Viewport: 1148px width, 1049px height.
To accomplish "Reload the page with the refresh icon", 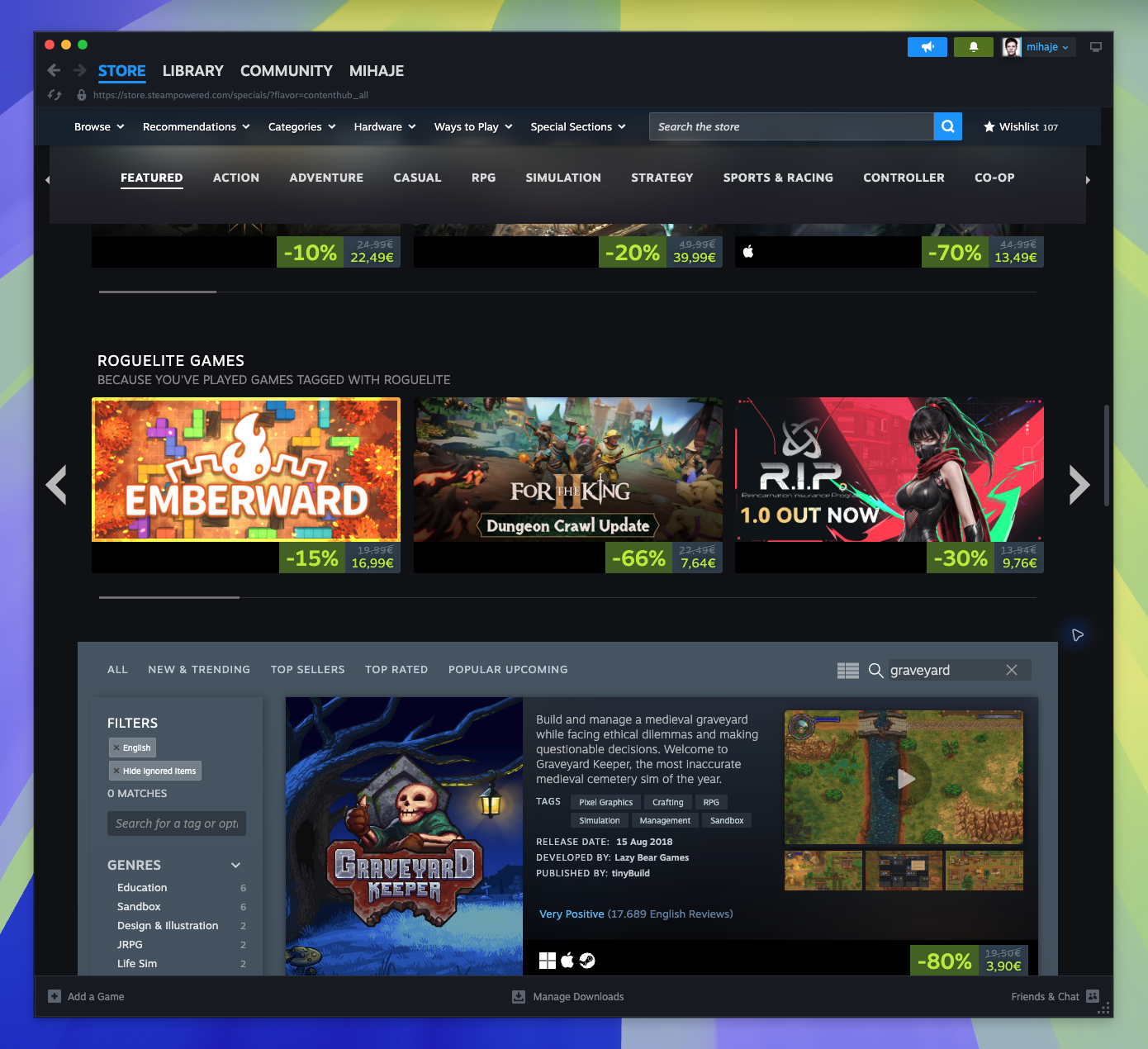I will pyautogui.click(x=55, y=95).
